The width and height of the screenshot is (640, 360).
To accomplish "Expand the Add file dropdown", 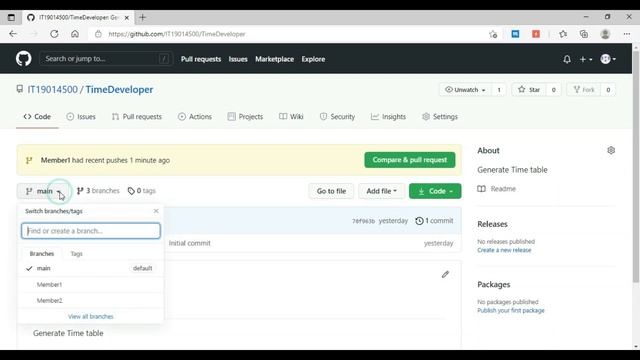I will pyautogui.click(x=381, y=191).
